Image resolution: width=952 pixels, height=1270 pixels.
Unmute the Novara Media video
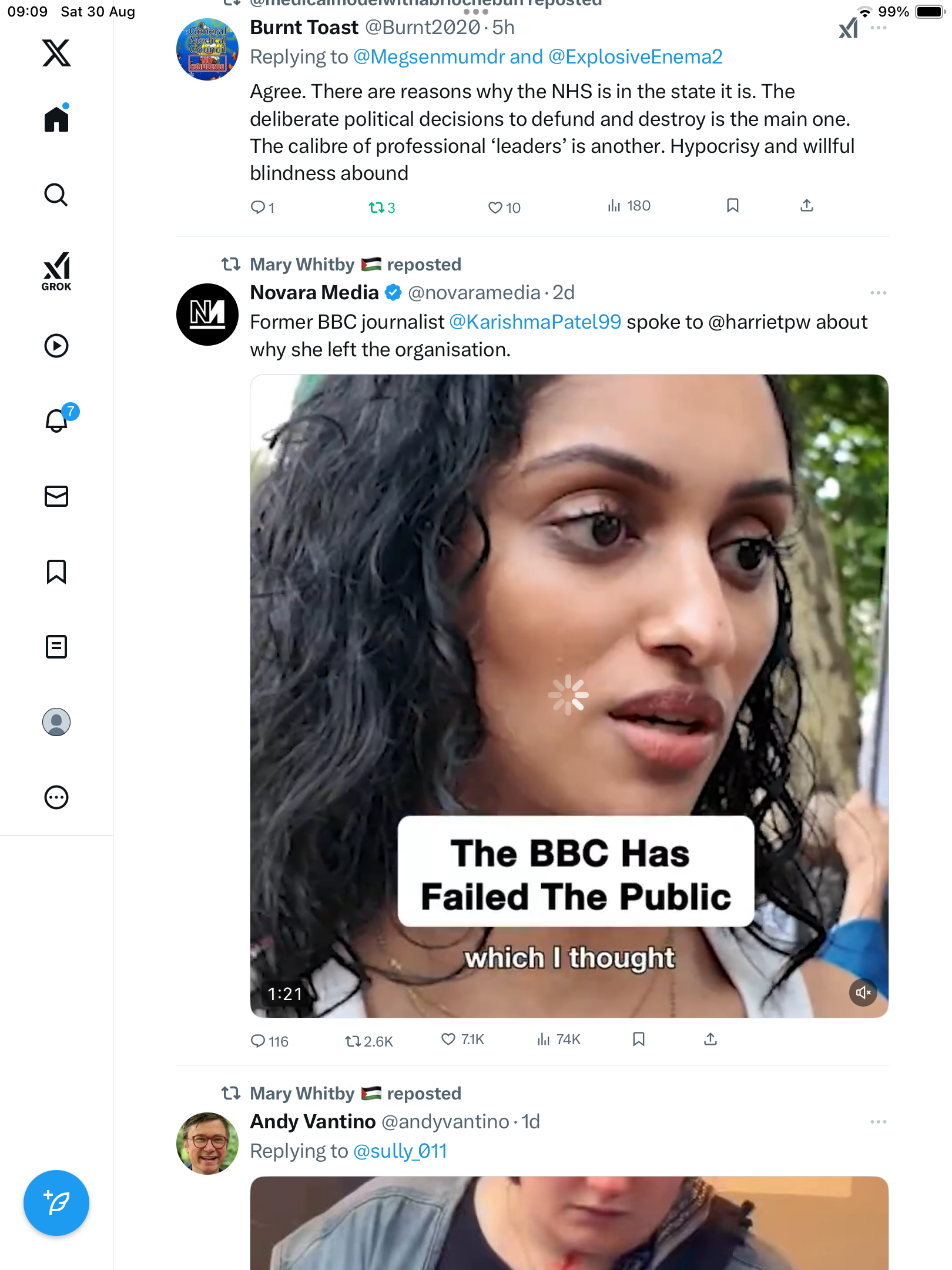[x=863, y=992]
